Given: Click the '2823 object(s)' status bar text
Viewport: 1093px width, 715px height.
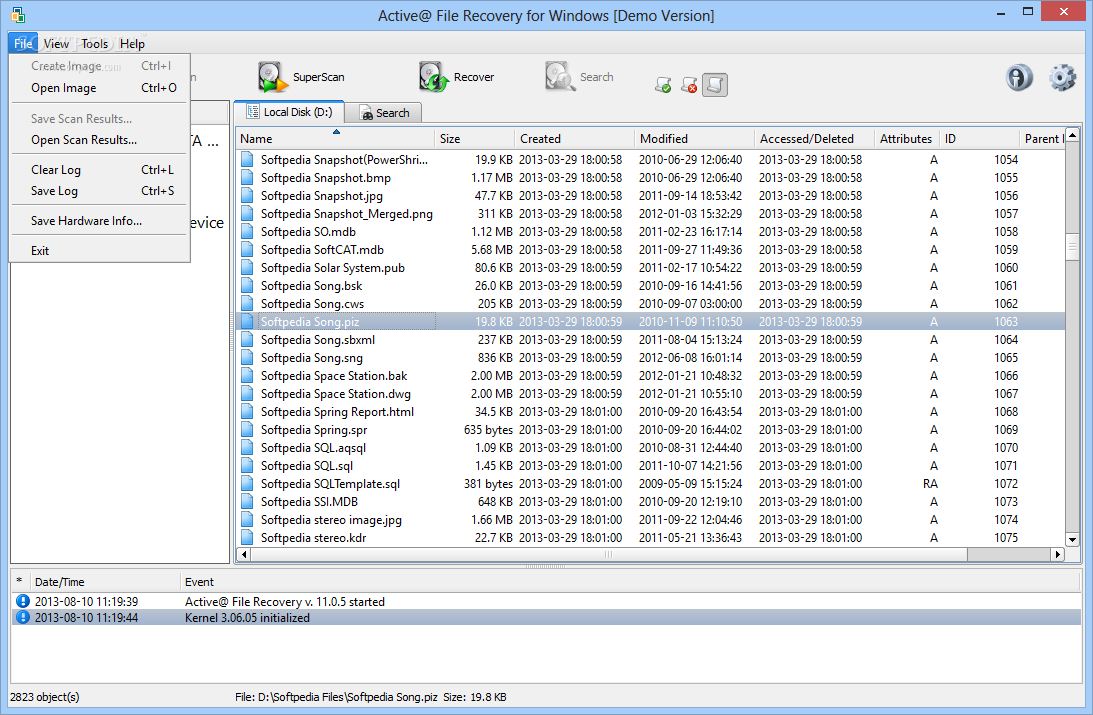Looking at the screenshot, I should (45, 697).
